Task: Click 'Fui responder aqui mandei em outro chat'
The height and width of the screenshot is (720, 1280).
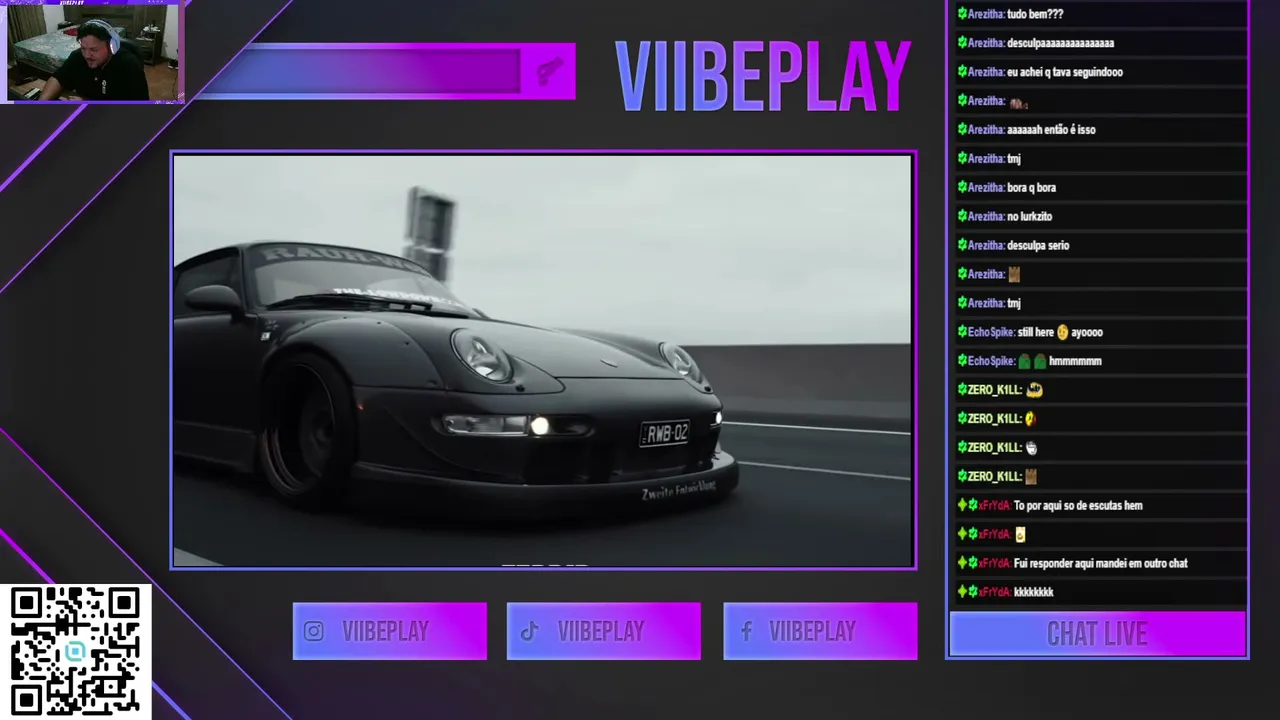Action: [1101, 563]
